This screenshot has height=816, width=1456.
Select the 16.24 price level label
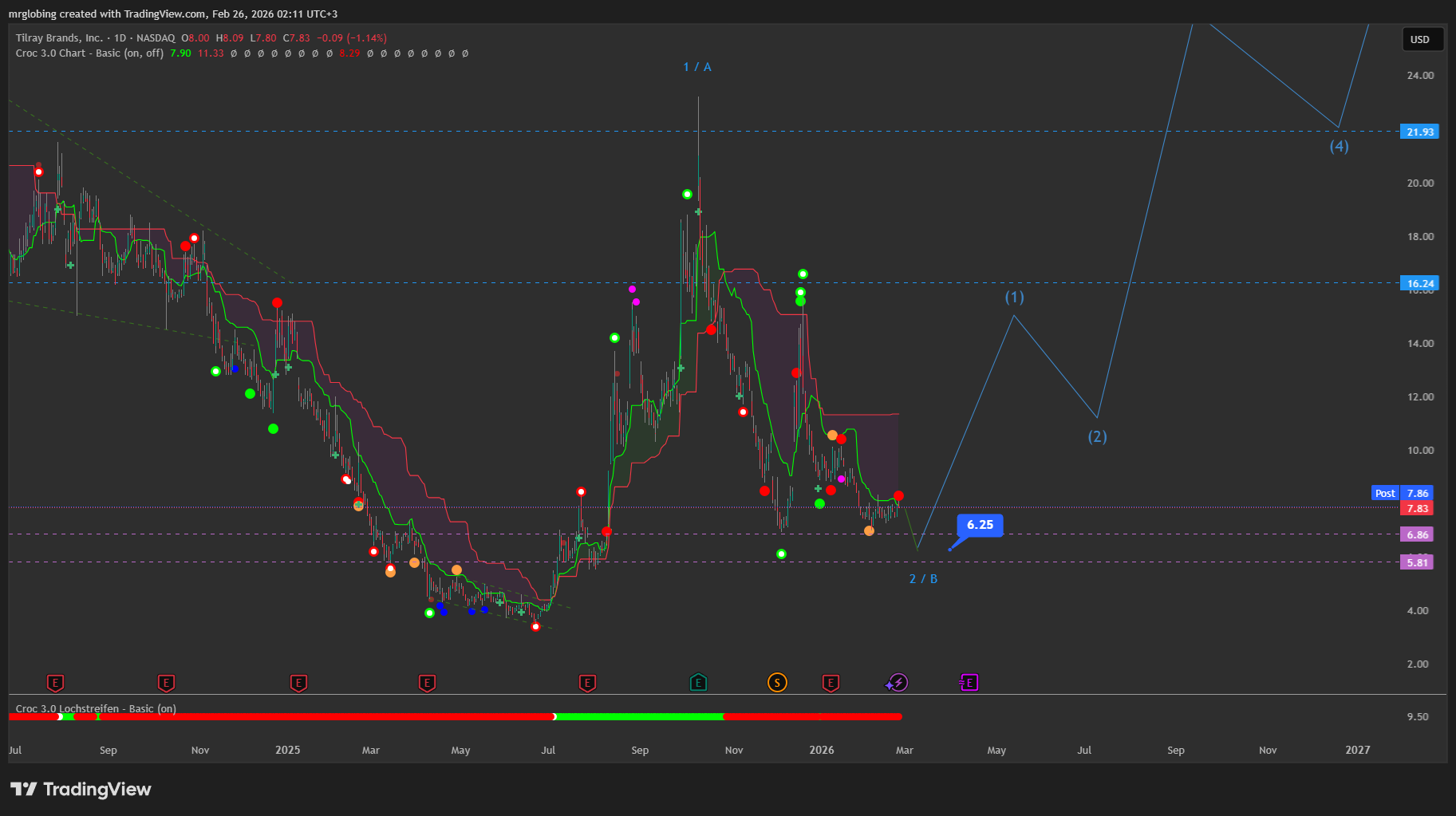tap(1419, 283)
